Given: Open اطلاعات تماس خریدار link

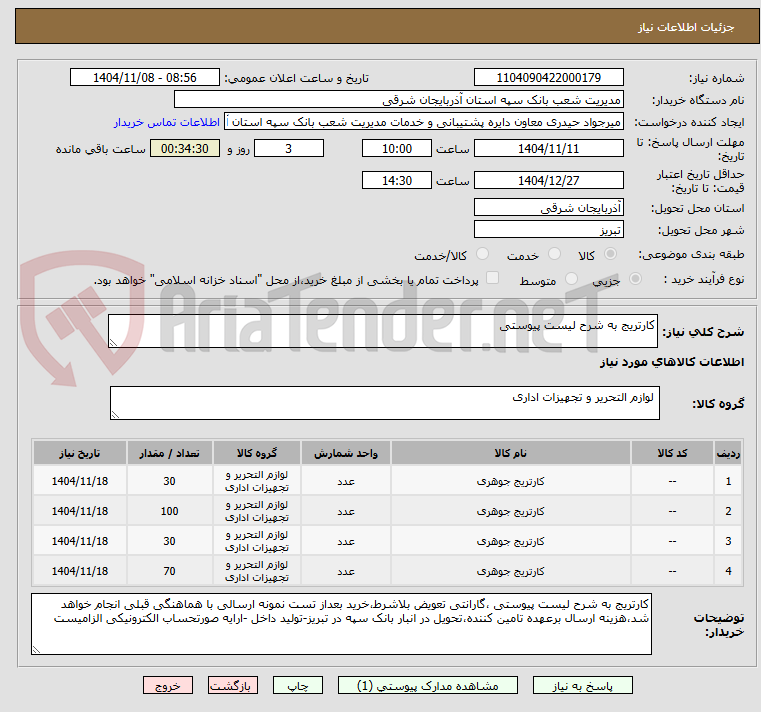Looking at the screenshot, I should (x=167, y=122).
